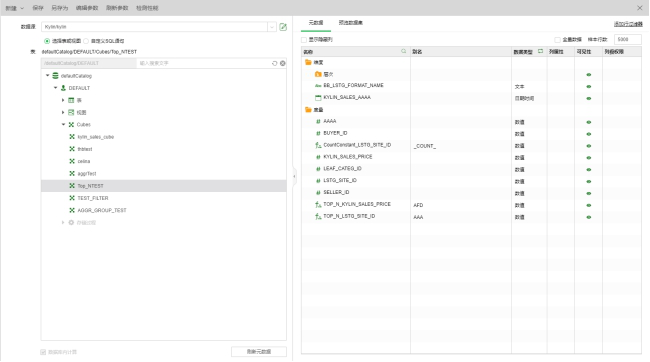Screen dimensions: 650x362
Task: Toggle visibility eye for BUYER_ID
Action: pyautogui.click(x=589, y=134)
